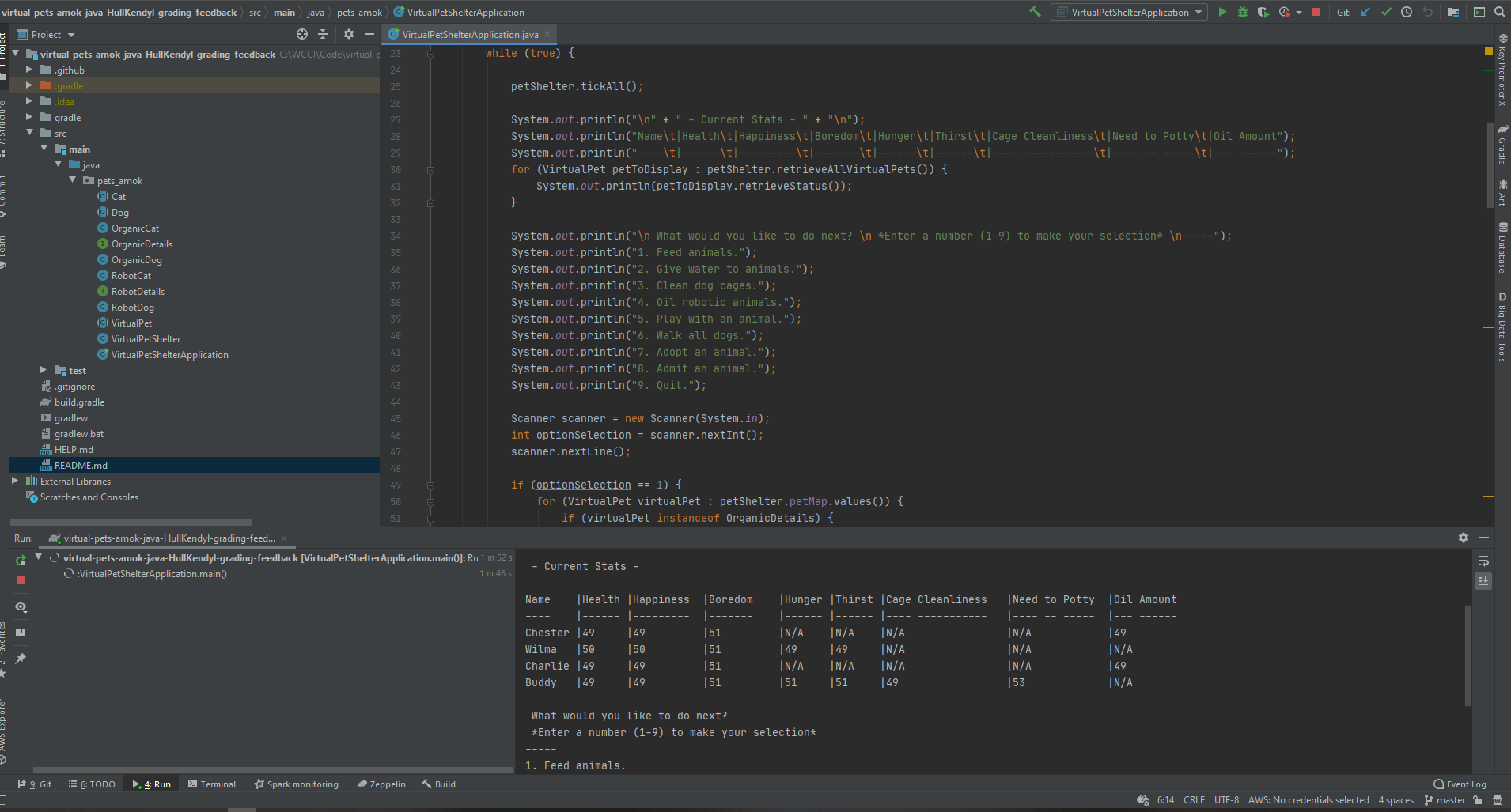
Task: Expand the test folder in project tree
Action: (44, 370)
